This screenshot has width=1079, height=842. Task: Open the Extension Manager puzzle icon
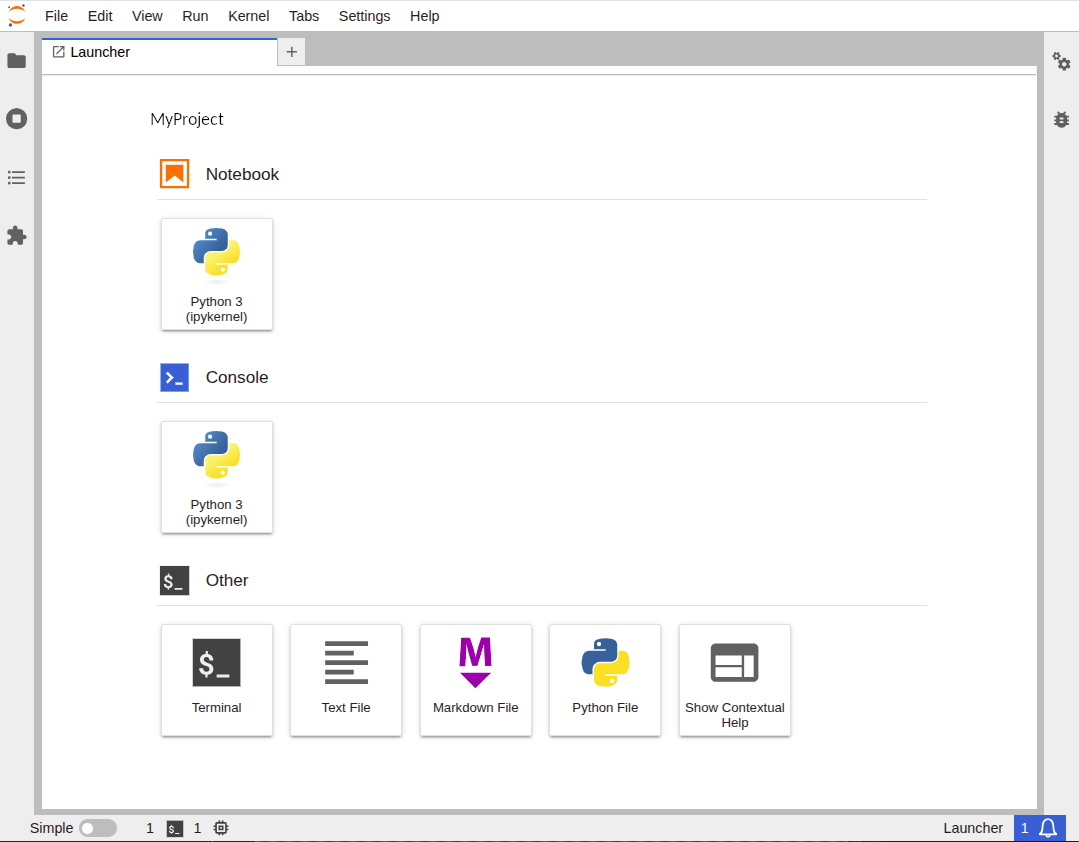click(16, 236)
